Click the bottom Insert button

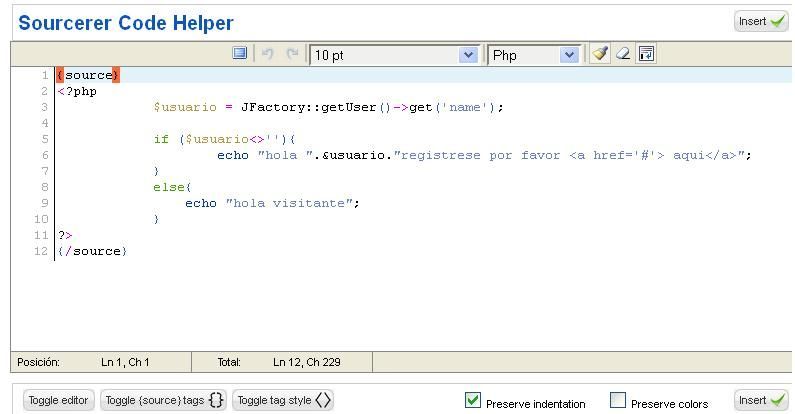[761, 400]
